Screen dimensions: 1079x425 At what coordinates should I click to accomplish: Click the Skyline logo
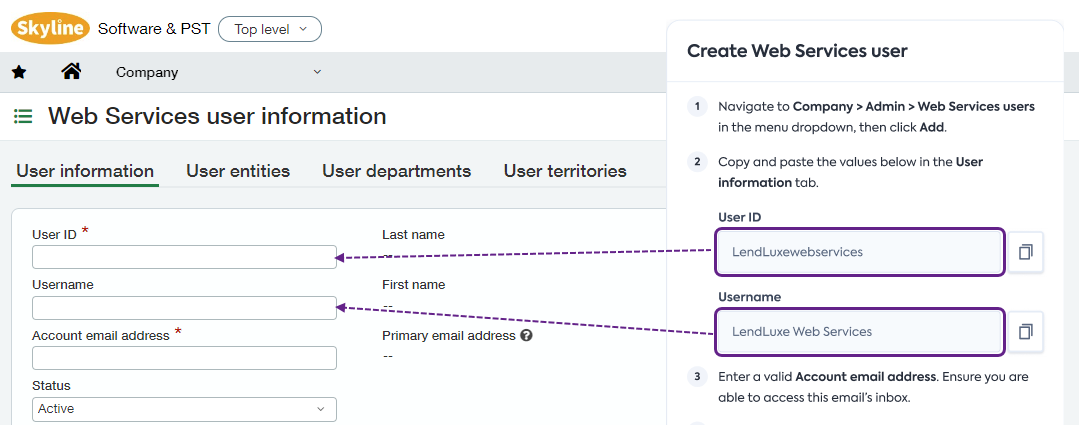50,28
